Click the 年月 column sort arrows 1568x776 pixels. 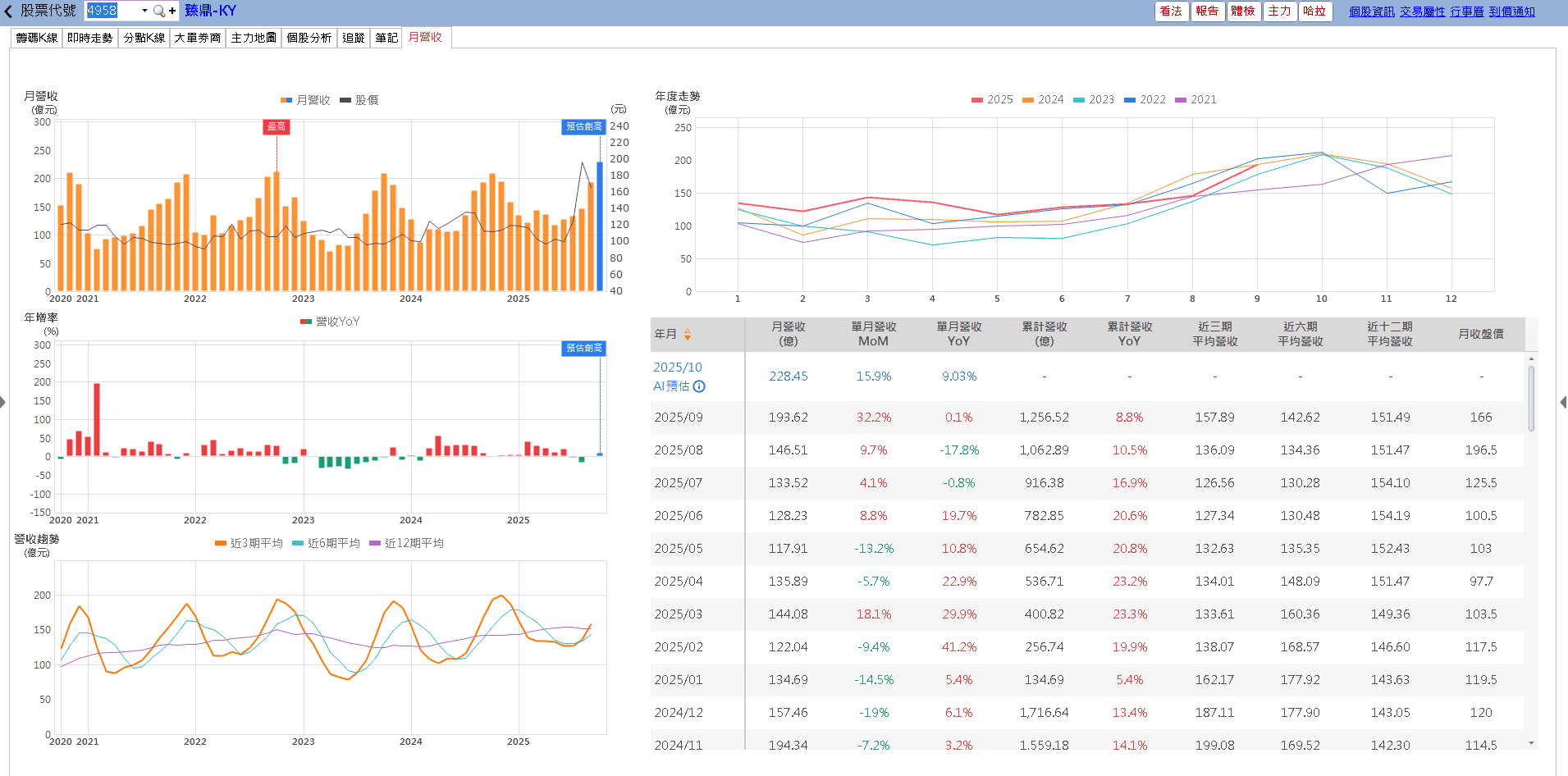click(x=688, y=335)
